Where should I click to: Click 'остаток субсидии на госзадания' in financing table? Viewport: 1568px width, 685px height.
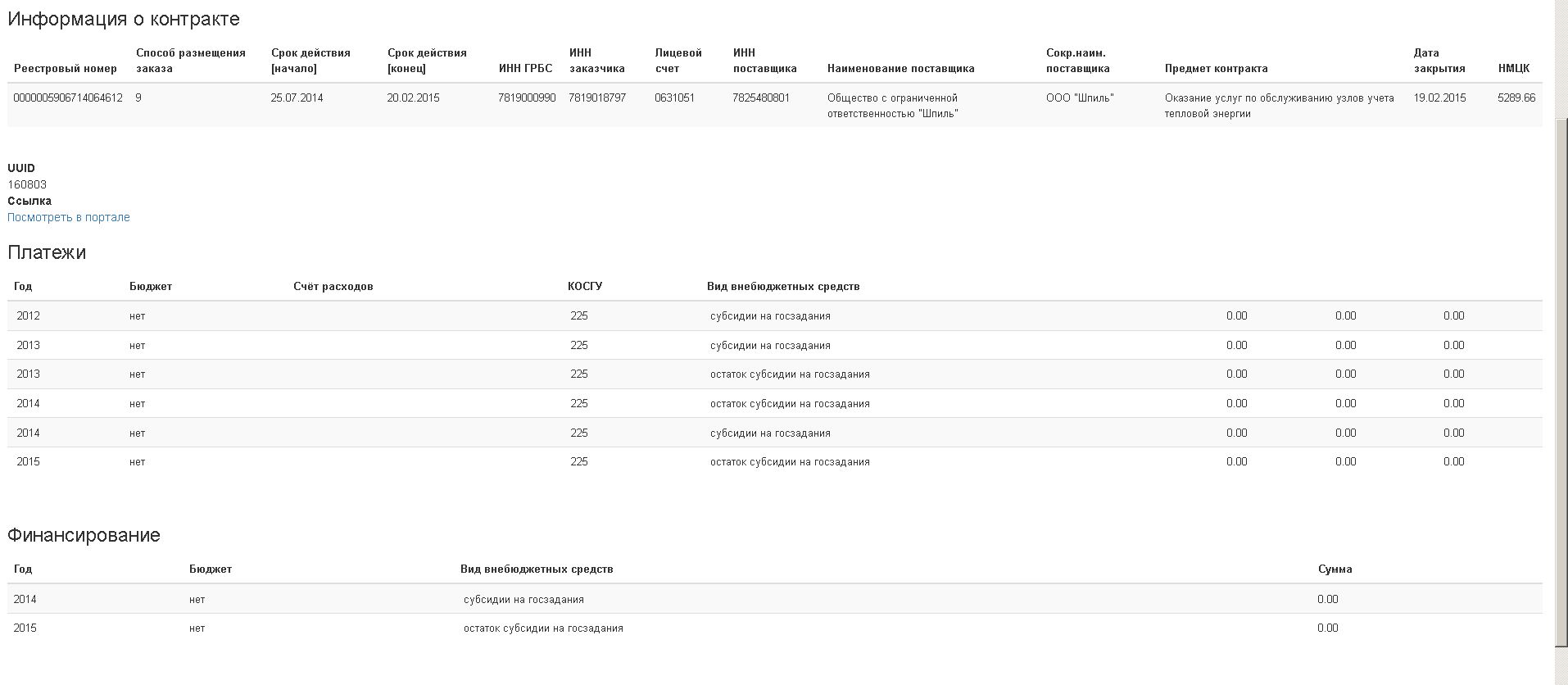(x=543, y=628)
